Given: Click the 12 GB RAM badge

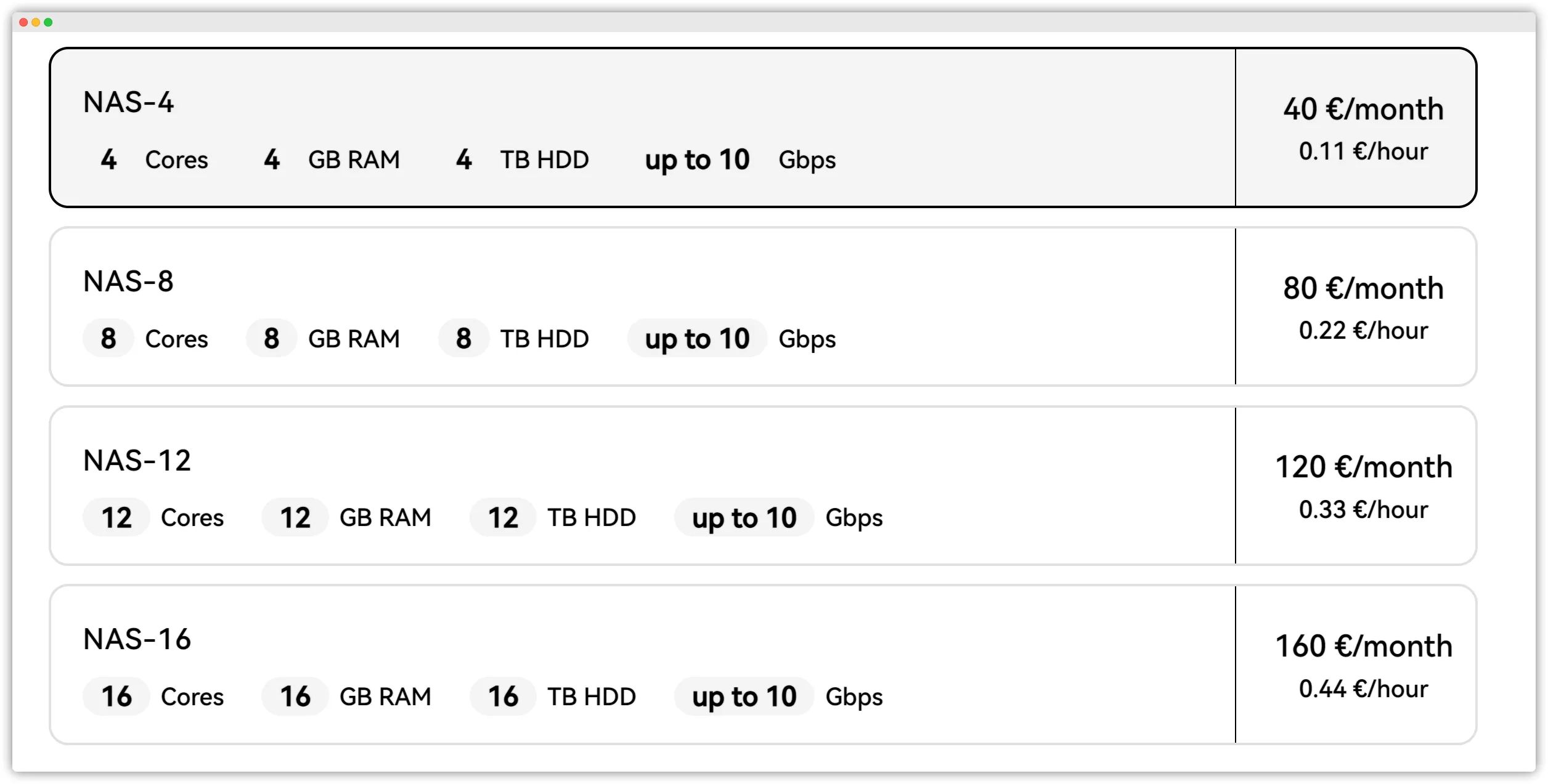Looking at the screenshot, I should [295, 517].
